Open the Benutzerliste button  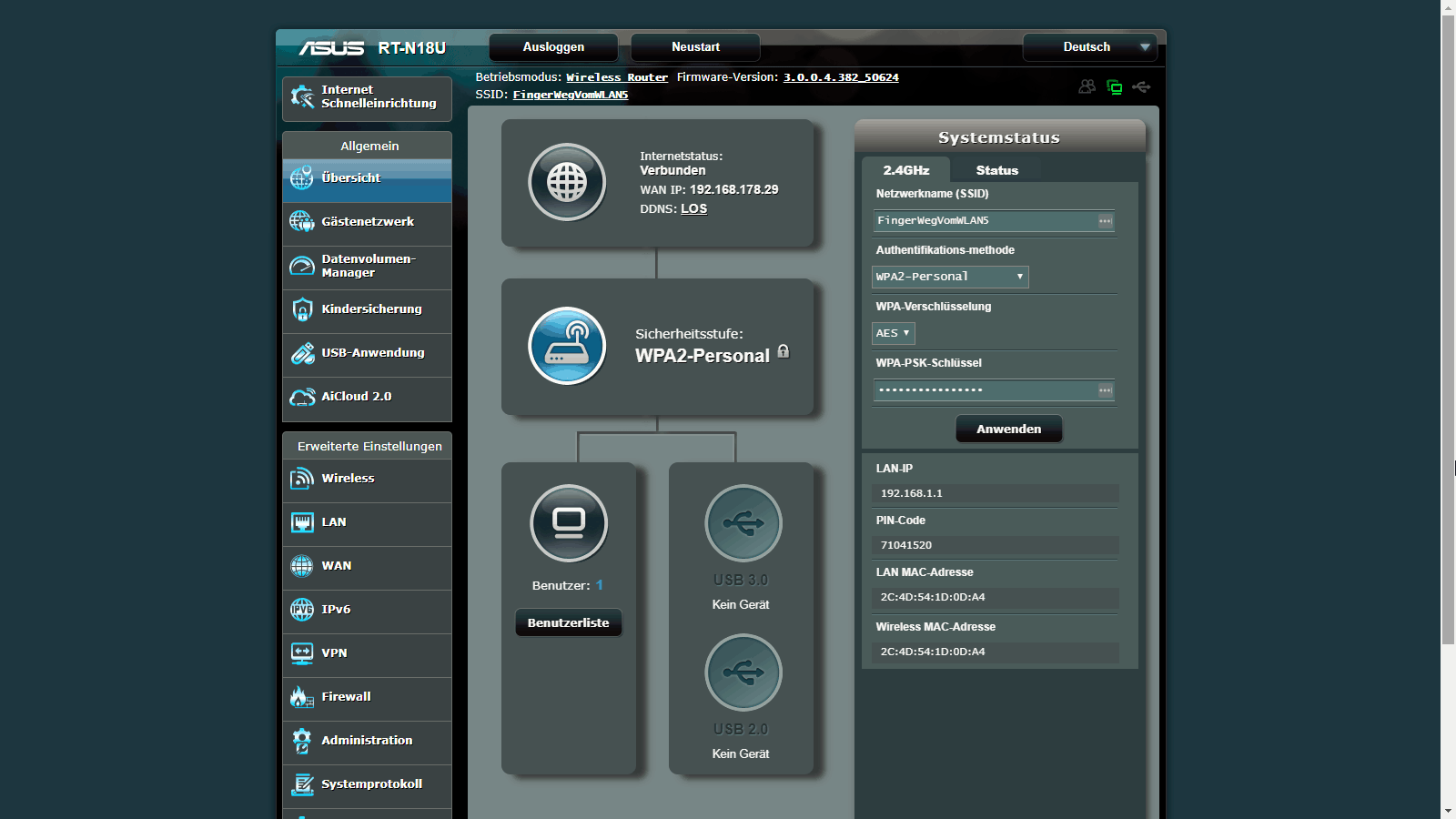pos(569,622)
